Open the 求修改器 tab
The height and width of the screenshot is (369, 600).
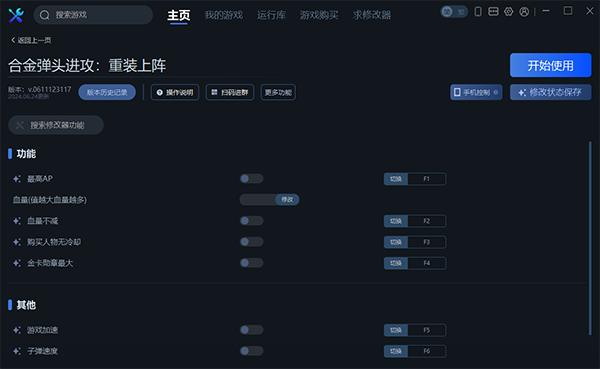(372, 15)
